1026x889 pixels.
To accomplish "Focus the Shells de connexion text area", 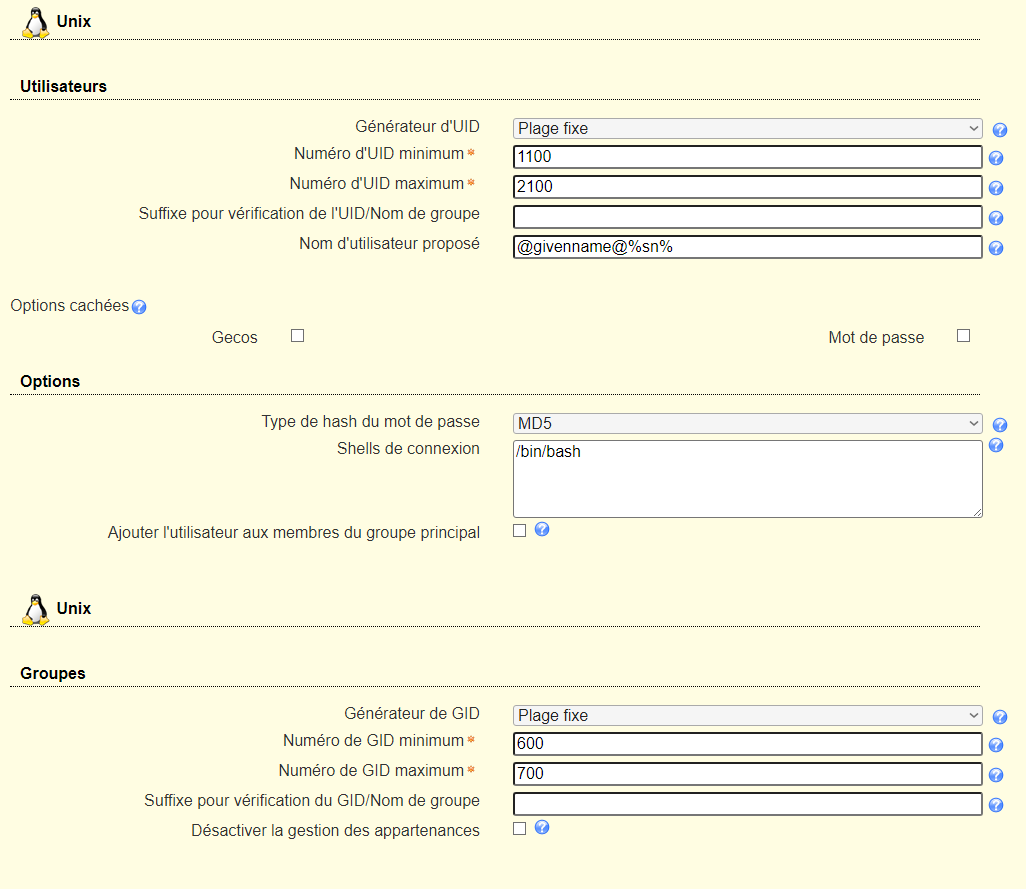I will point(747,479).
